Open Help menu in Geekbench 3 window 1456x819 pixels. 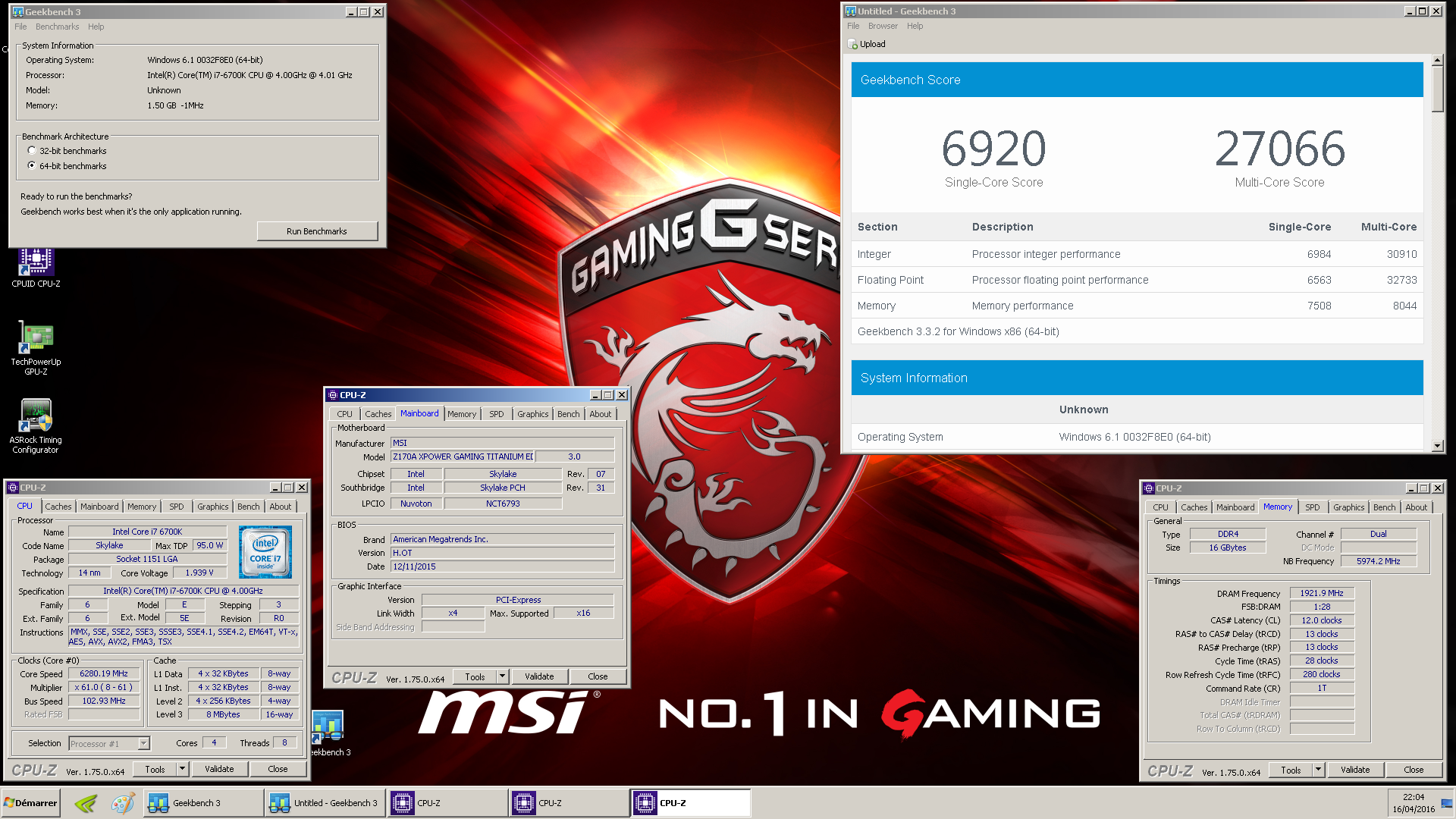pos(96,27)
